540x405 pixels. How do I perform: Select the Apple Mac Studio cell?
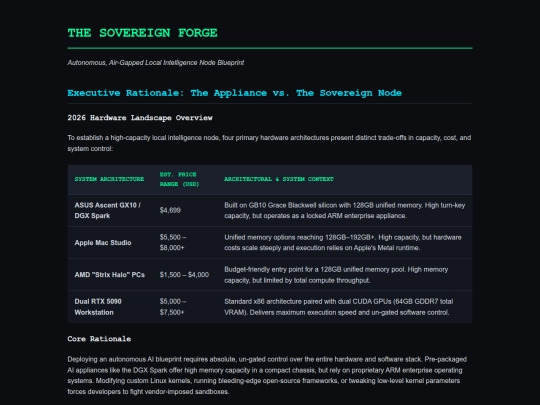coord(110,243)
